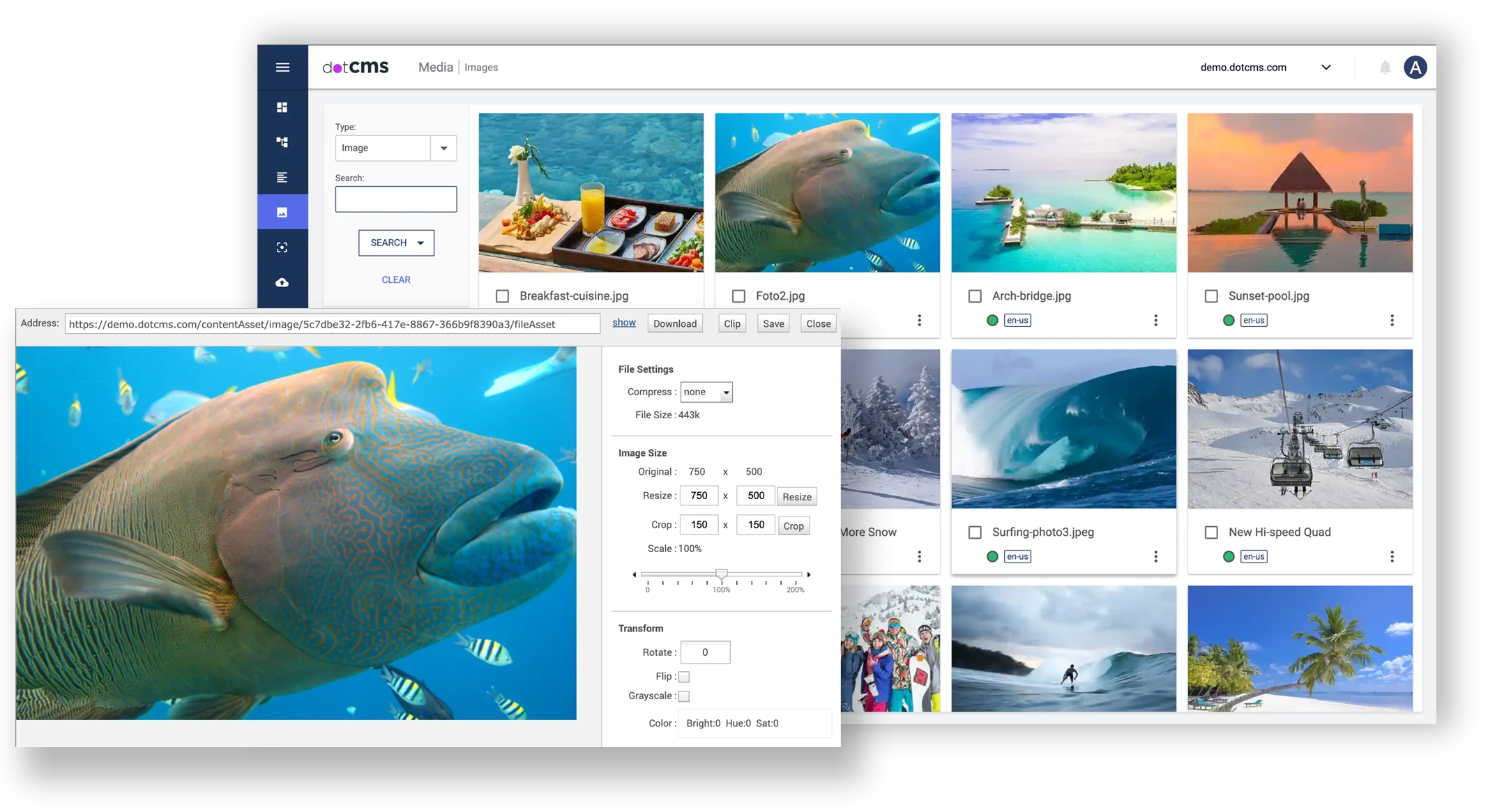Click the Save button in image editor
Image resolution: width=1488 pixels, height=812 pixels.
(x=773, y=323)
